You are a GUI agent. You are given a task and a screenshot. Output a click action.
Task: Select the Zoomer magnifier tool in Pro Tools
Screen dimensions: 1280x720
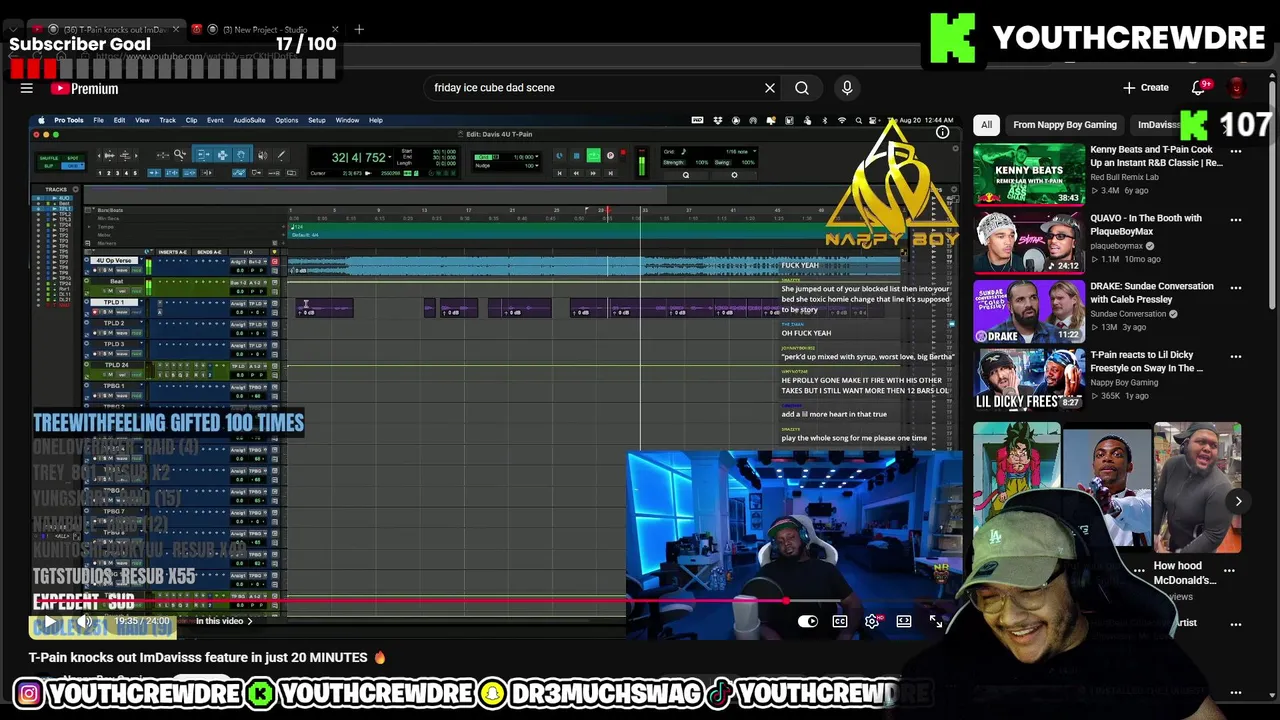tap(180, 155)
